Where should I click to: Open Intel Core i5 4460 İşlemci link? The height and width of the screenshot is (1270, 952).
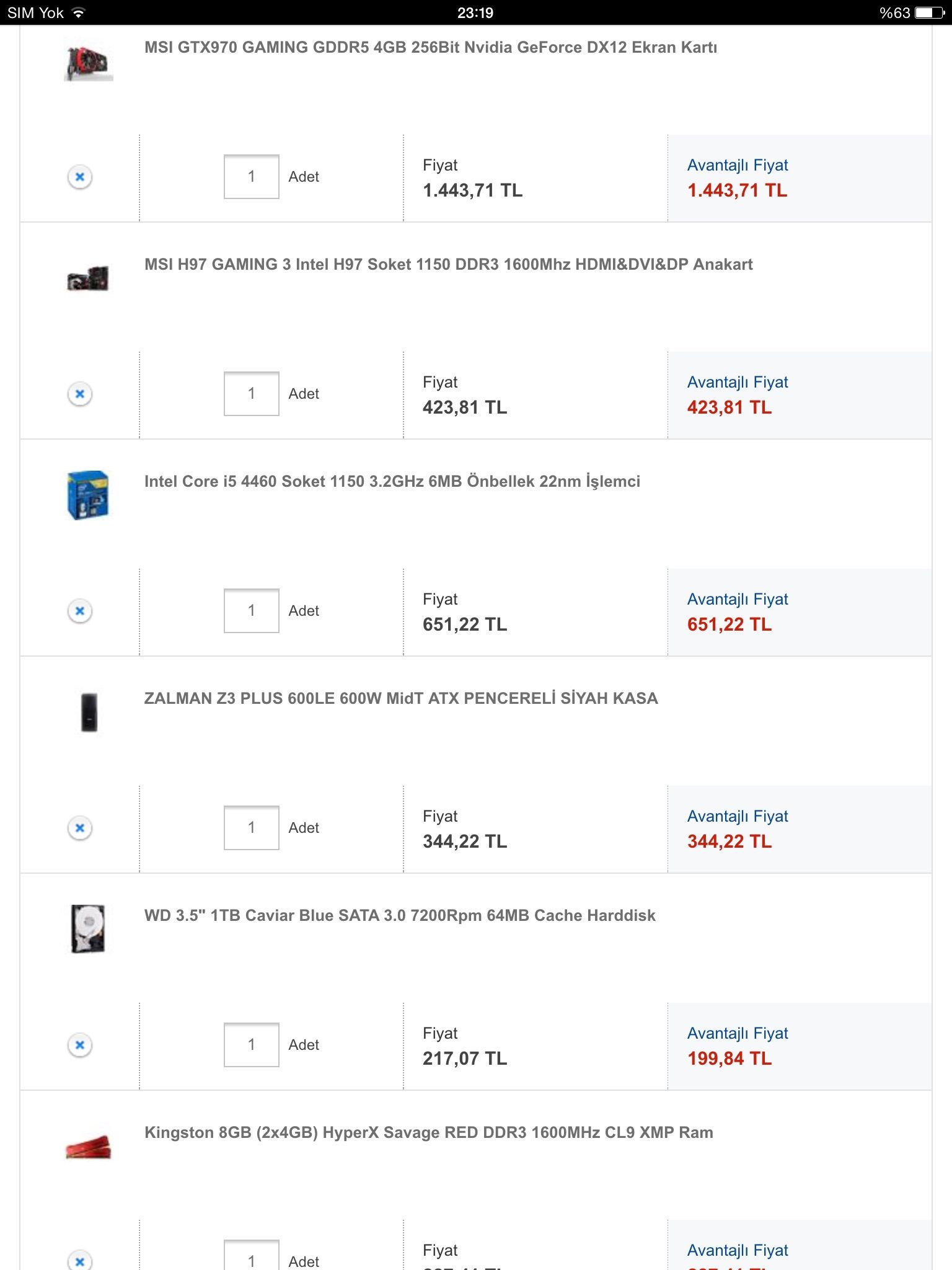392,482
